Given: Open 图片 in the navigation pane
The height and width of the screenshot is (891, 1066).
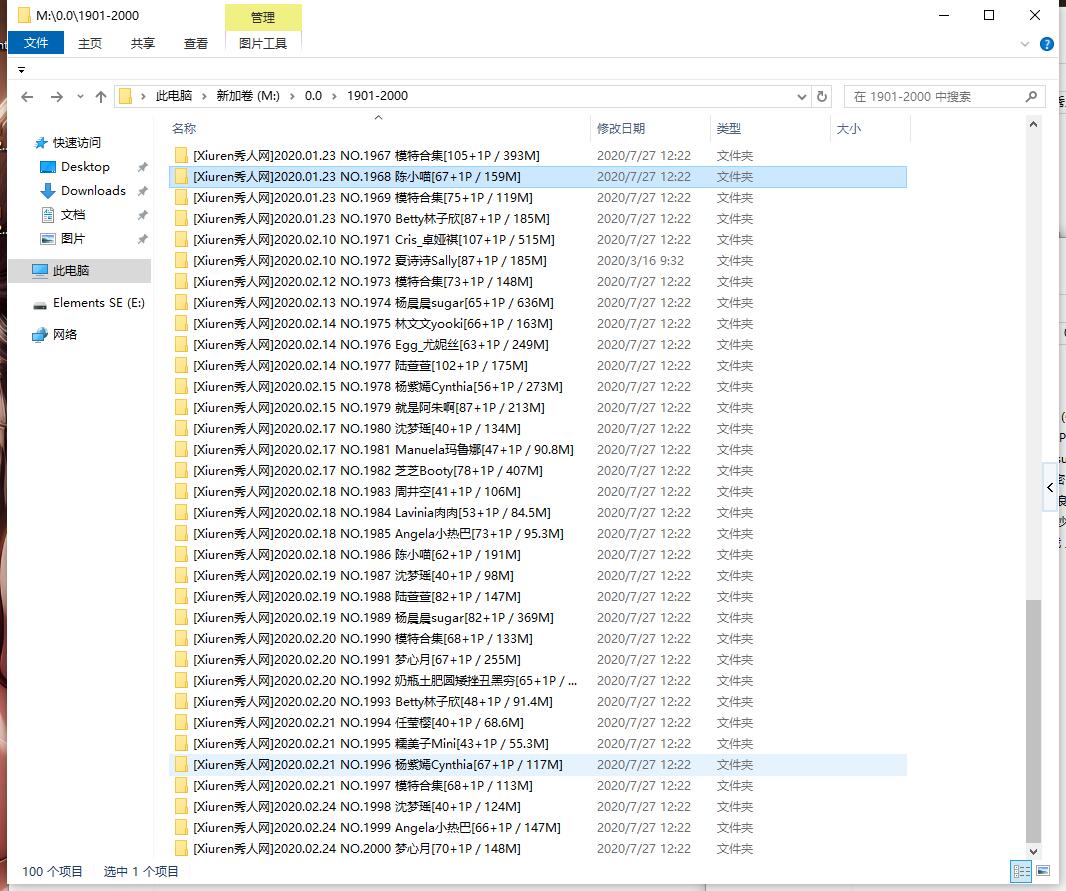Looking at the screenshot, I should [x=72, y=239].
